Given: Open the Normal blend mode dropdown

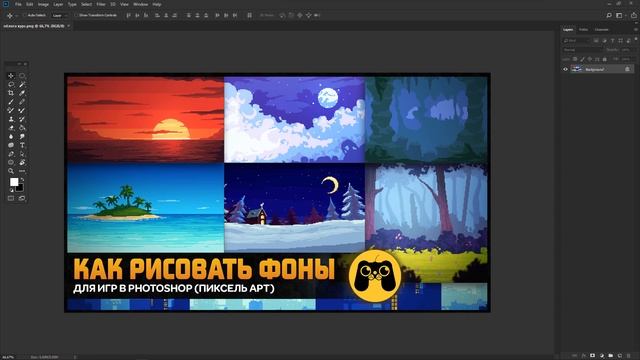Looking at the screenshot, I should [x=582, y=50].
